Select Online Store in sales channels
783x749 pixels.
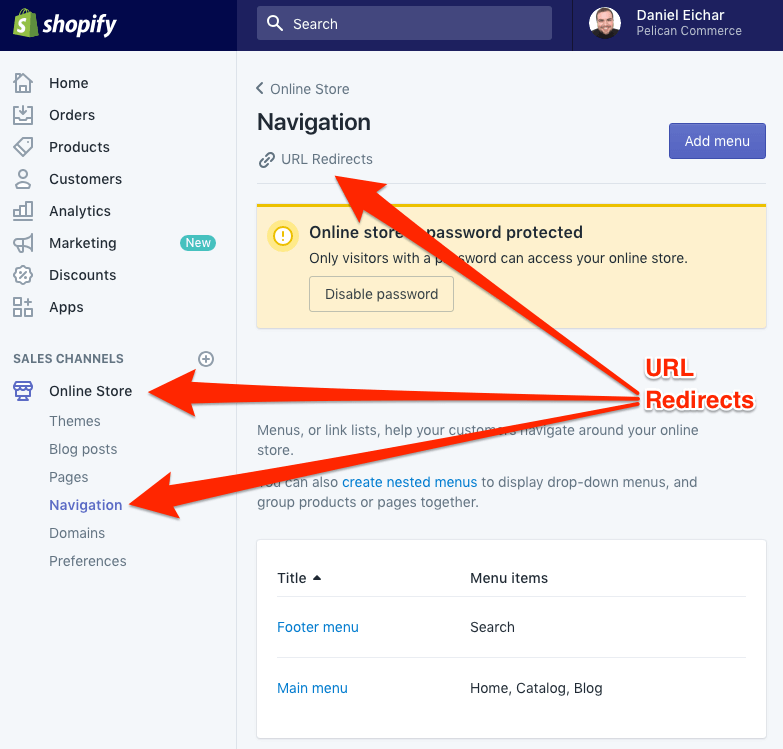(90, 391)
